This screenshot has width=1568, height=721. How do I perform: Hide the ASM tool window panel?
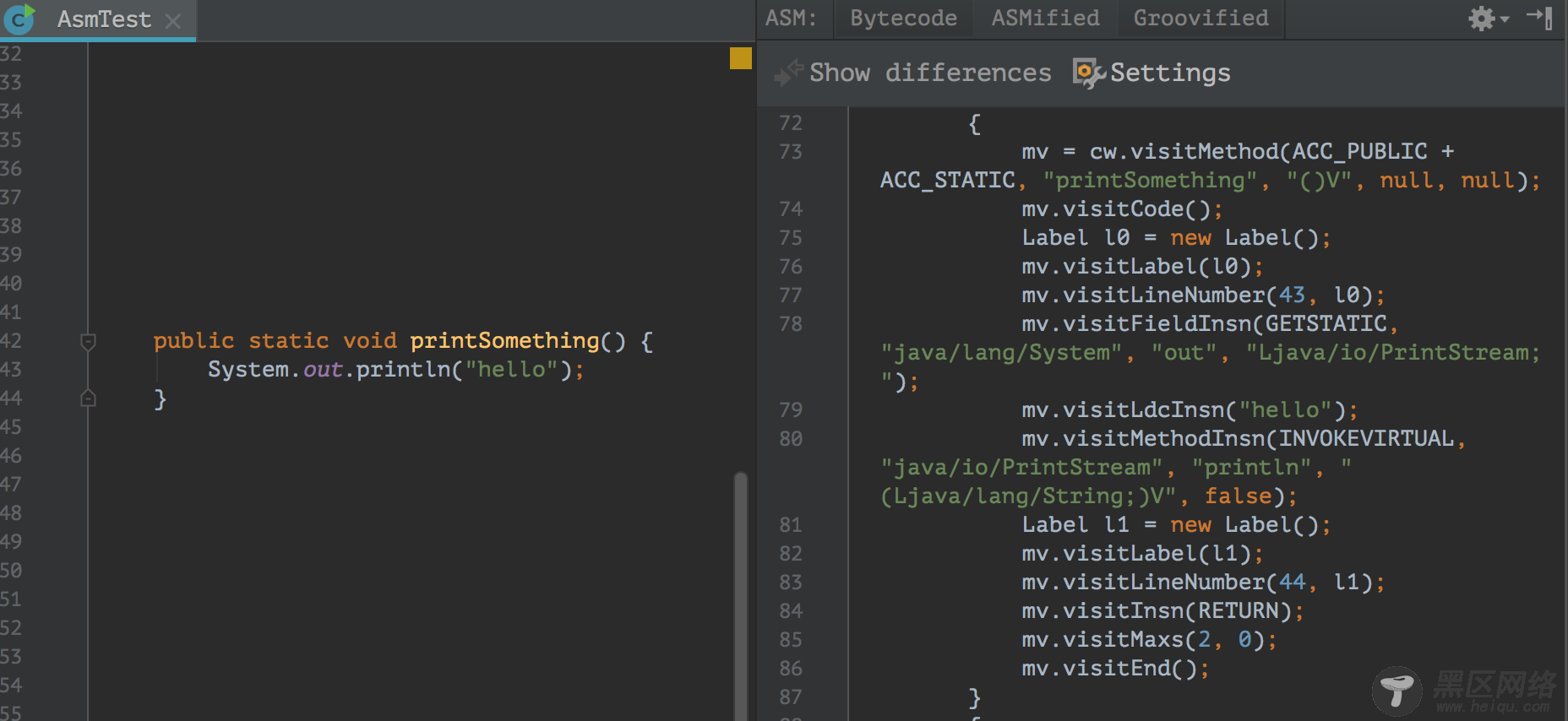tap(1540, 18)
